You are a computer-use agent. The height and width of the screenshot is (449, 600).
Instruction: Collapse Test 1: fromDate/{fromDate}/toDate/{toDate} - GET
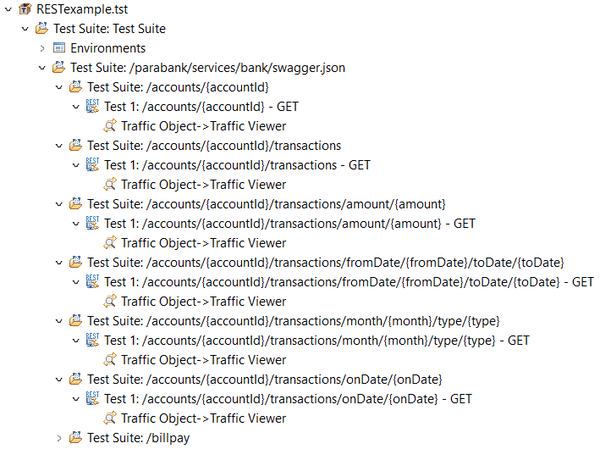click(x=76, y=282)
